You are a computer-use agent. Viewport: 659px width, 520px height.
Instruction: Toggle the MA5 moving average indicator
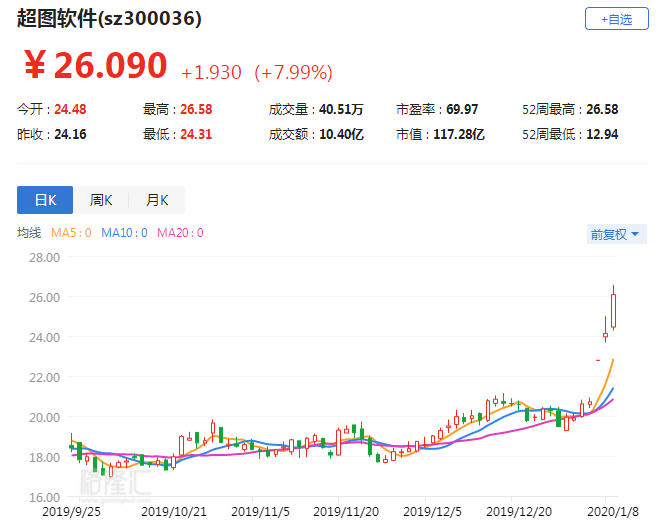click(70, 233)
